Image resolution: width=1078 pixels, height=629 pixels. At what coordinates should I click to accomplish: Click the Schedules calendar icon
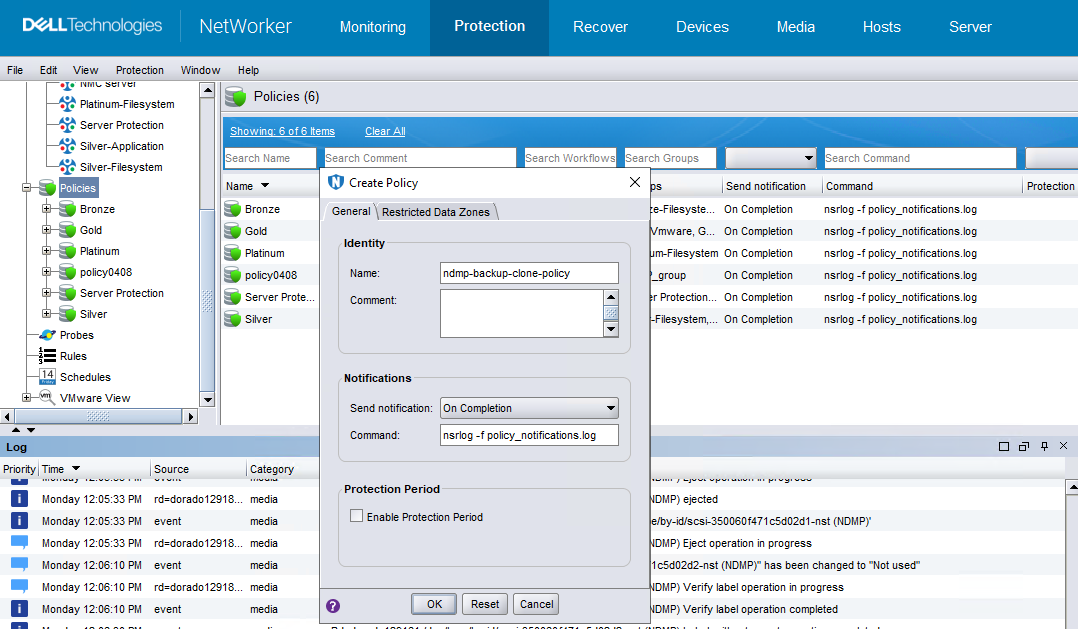pos(47,377)
